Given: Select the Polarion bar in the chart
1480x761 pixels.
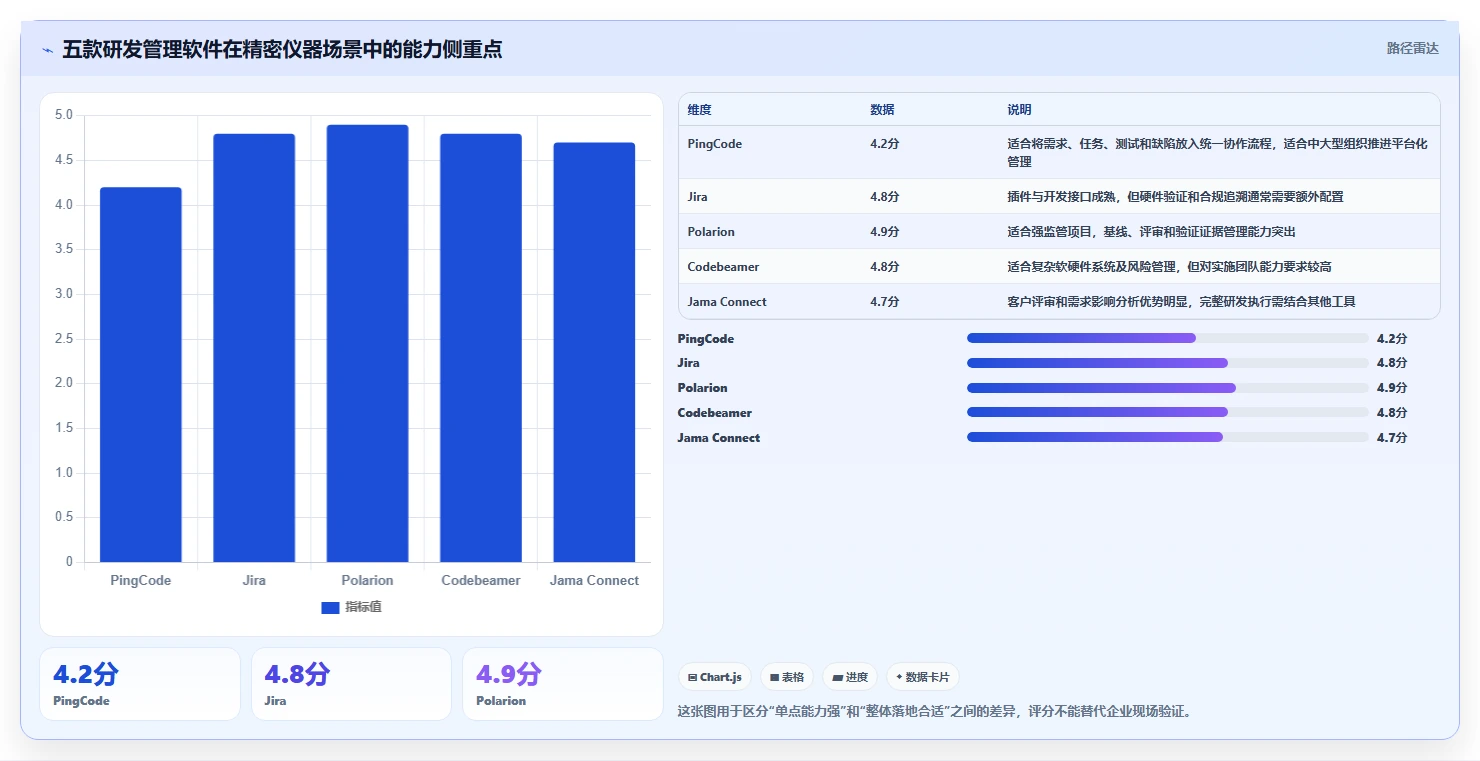Looking at the screenshot, I should pyautogui.click(x=367, y=343).
